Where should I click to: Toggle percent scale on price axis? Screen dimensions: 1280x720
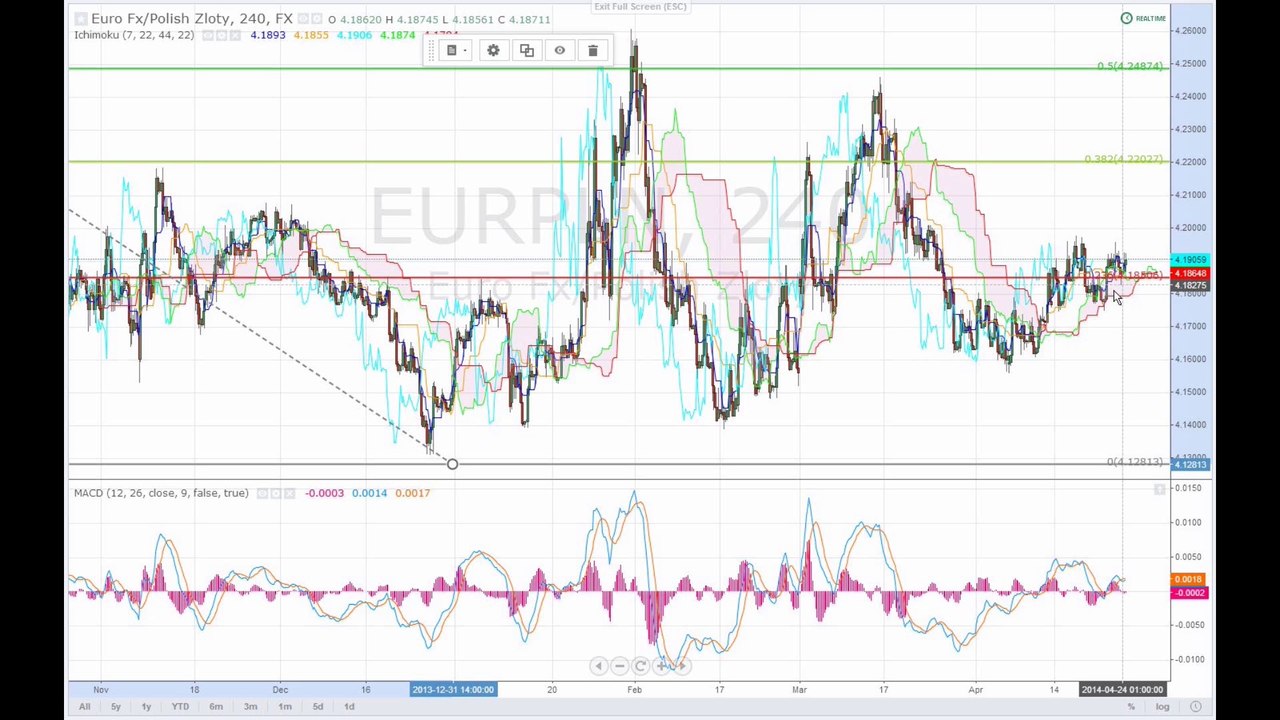[x=1131, y=707]
